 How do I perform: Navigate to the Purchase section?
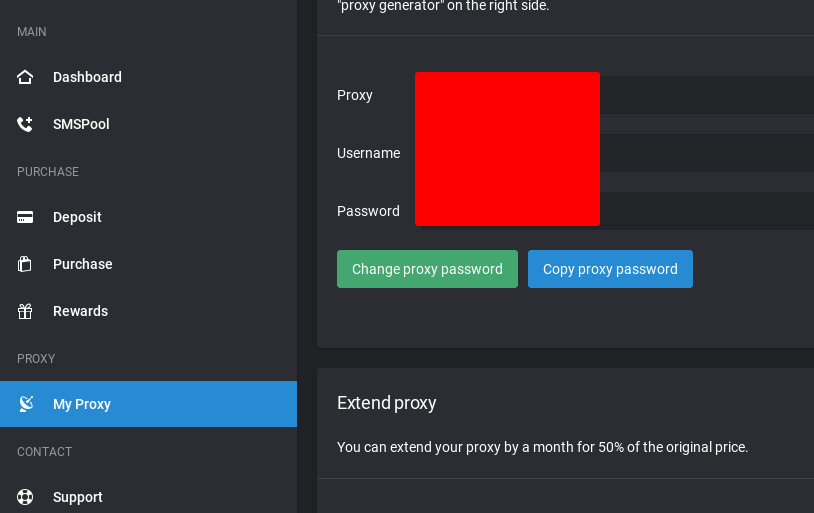coord(82,264)
